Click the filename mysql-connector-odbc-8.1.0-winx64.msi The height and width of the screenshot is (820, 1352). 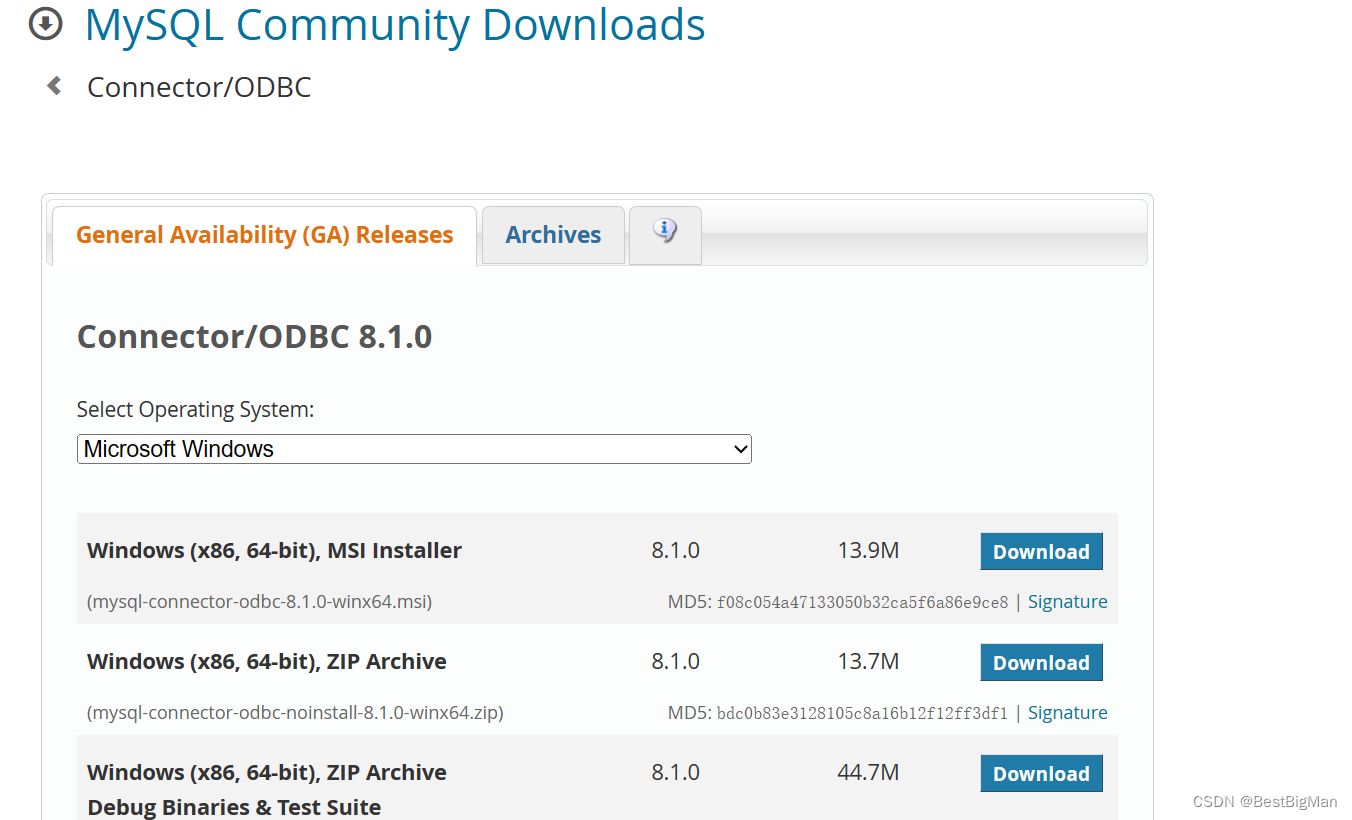(x=260, y=602)
